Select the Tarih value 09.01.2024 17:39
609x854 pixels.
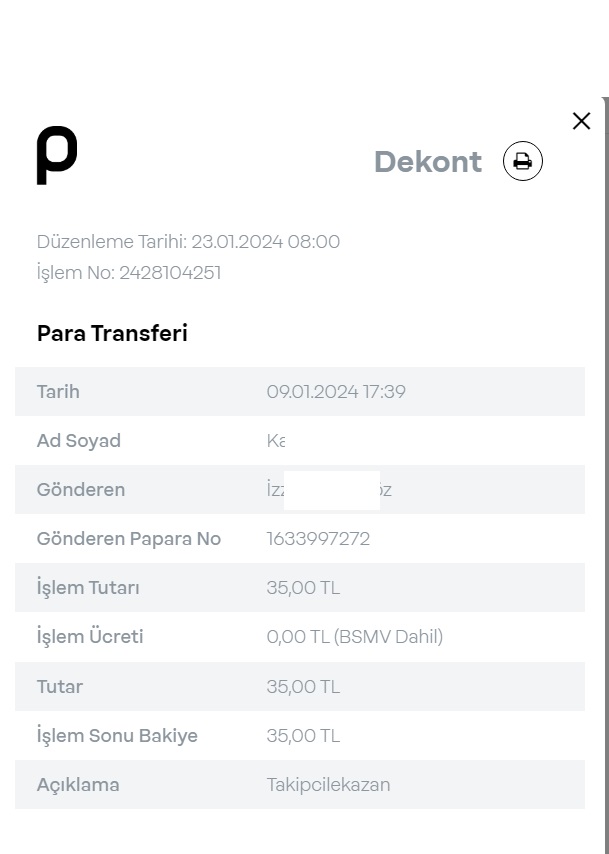[x=336, y=392]
